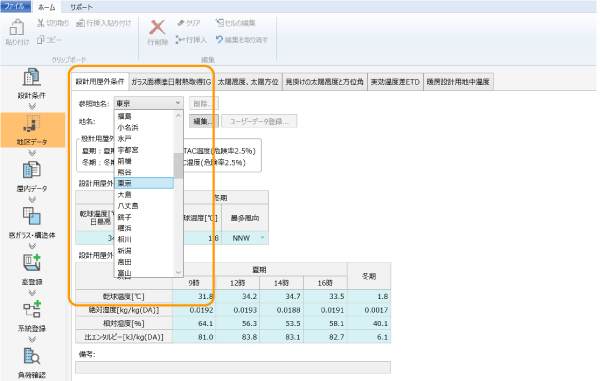Click the 編集を取り消す undo icon
Image resolution: width=600 pixels, height=381 pixels.
[x=219, y=39]
